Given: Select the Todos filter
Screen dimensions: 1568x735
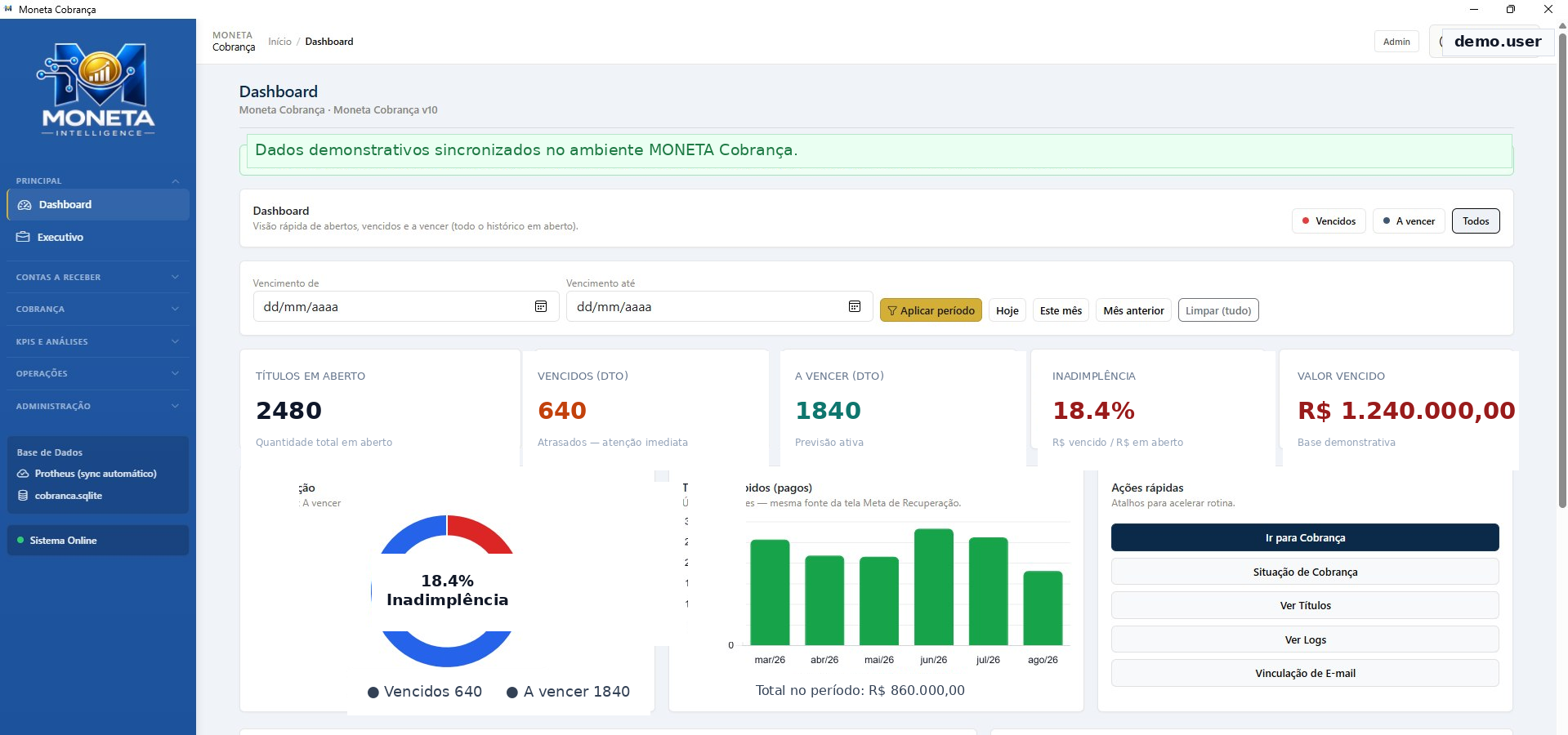Looking at the screenshot, I should click(1476, 221).
